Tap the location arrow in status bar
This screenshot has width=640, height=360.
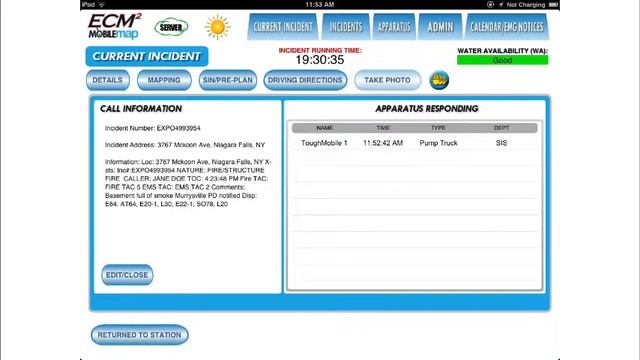(x=500, y=4)
